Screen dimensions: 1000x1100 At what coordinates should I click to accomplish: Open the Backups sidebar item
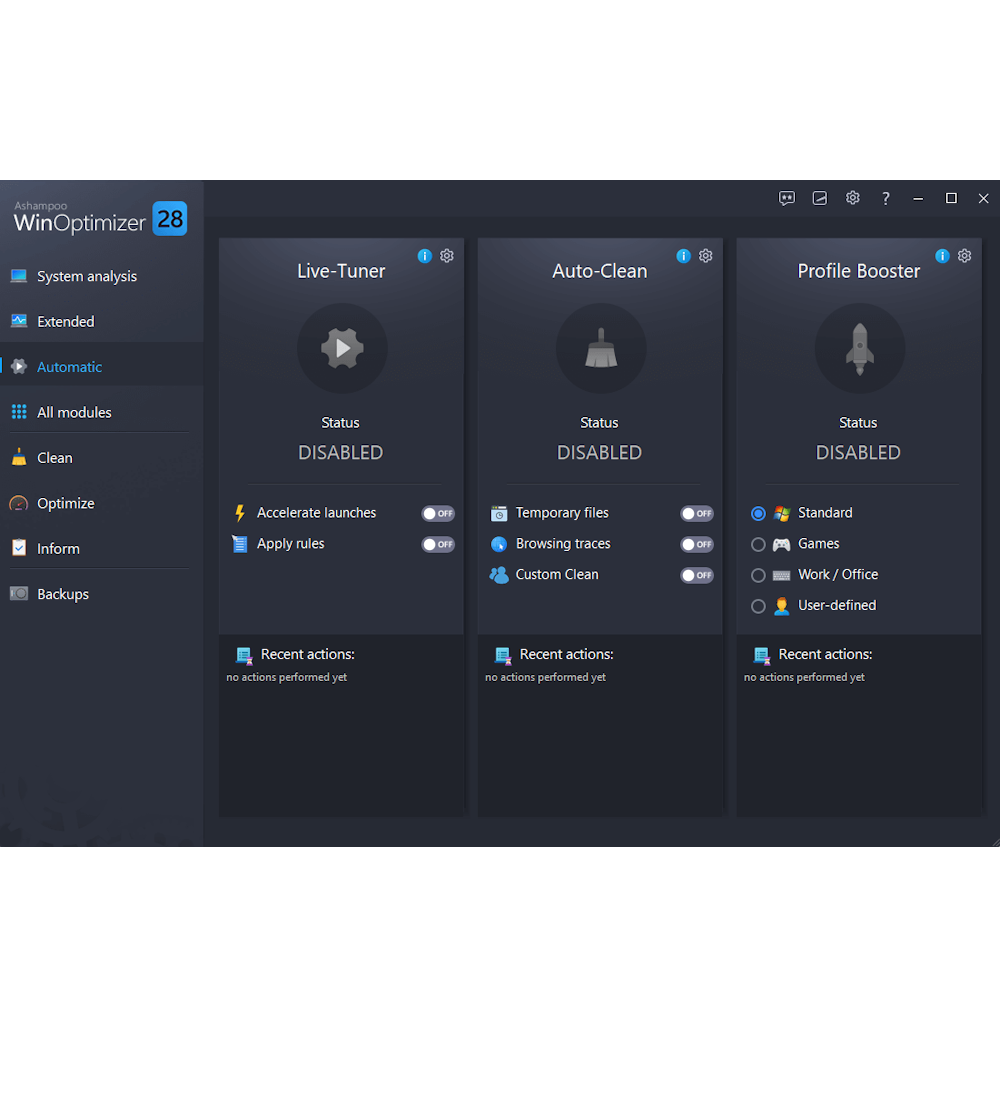[63, 594]
